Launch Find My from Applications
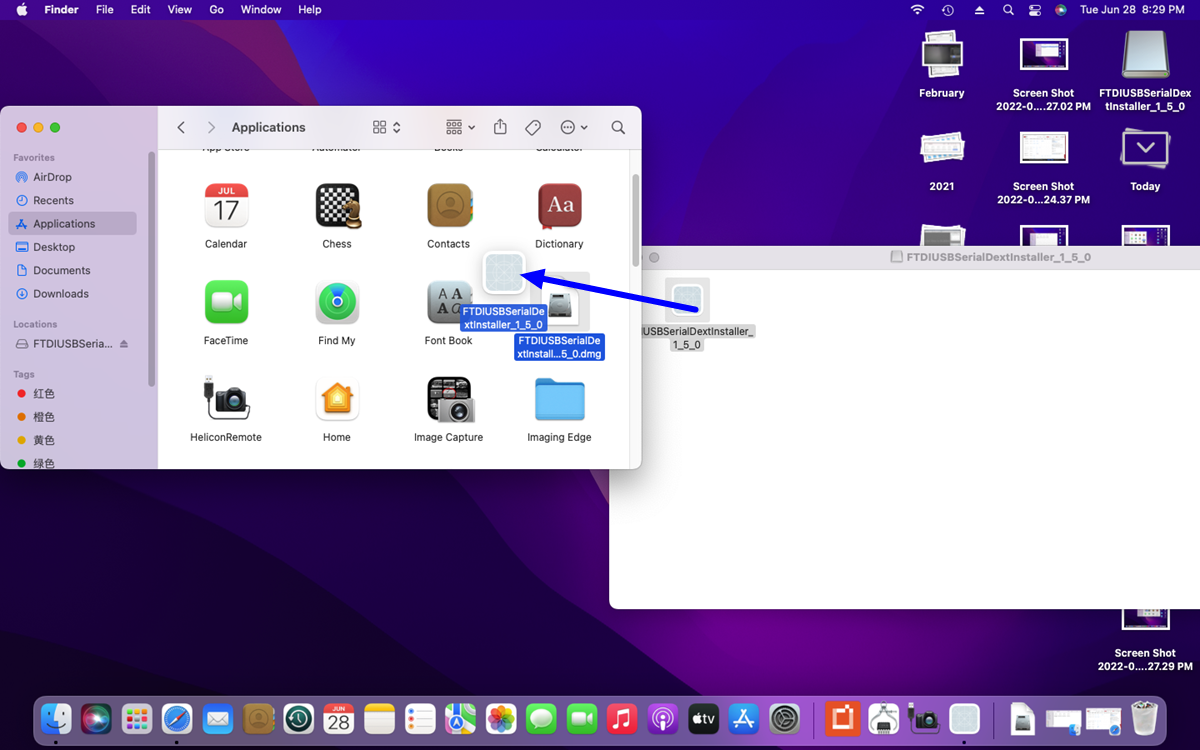Screen dimensions: 1200x750 tap(337, 303)
